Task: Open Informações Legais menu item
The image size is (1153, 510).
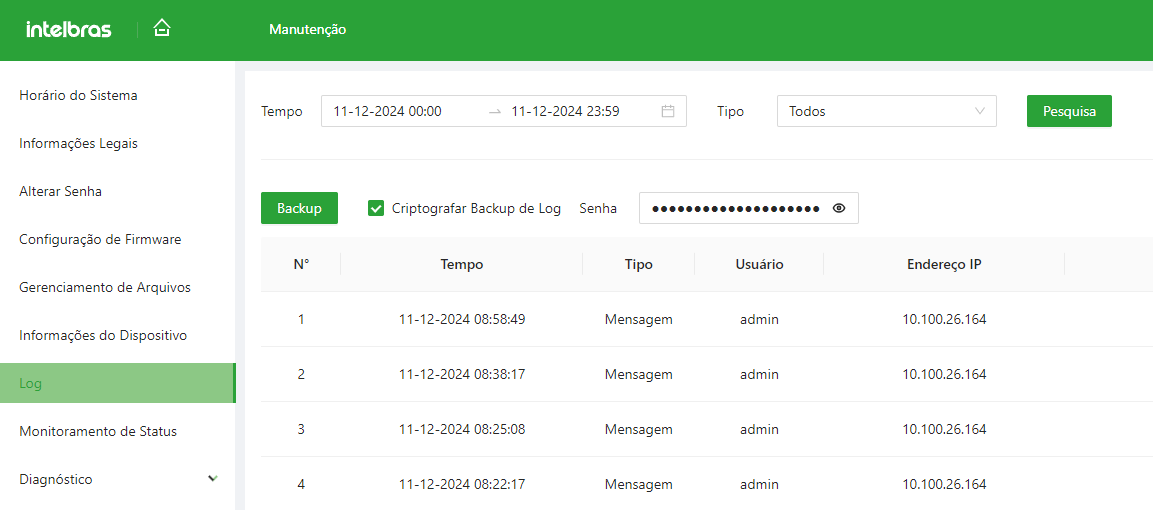Action: [x=78, y=143]
